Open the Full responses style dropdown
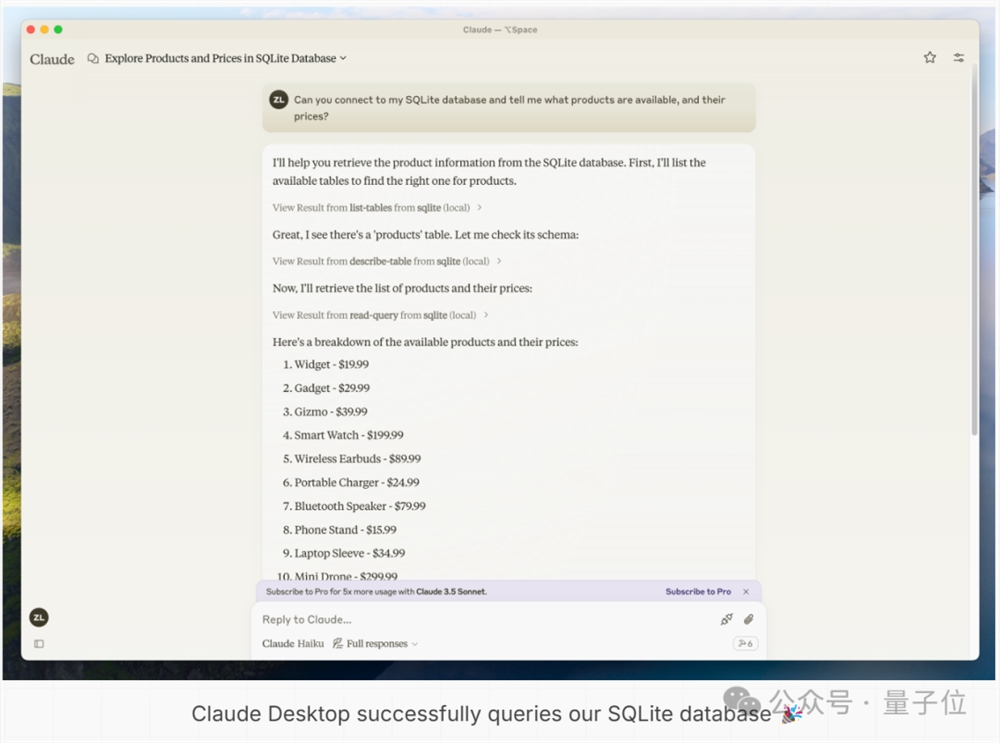 click(376, 644)
